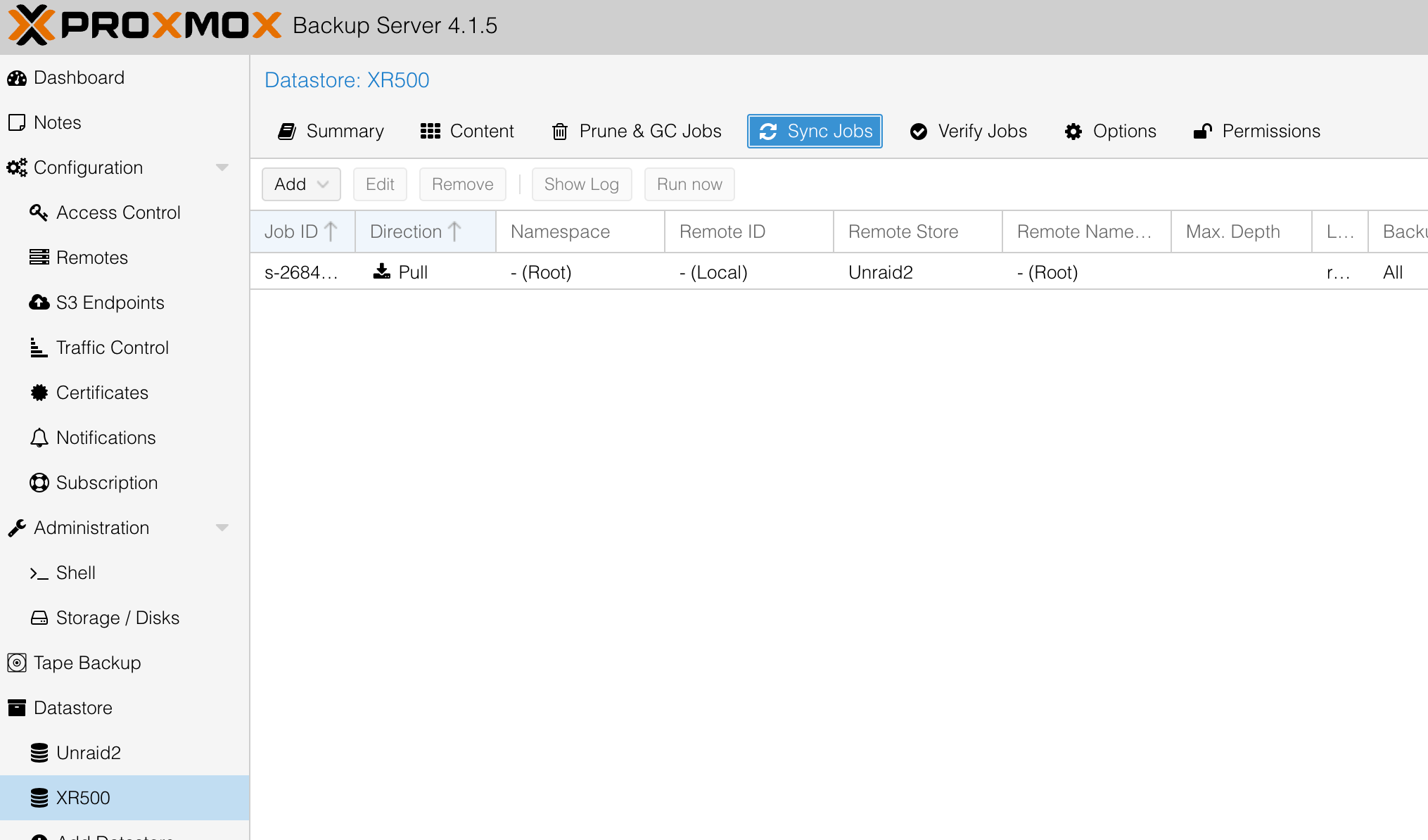Open the Dashboard sidebar icon
Image resolution: width=1428 pixels, height=840 pixels.
(17, 77)
